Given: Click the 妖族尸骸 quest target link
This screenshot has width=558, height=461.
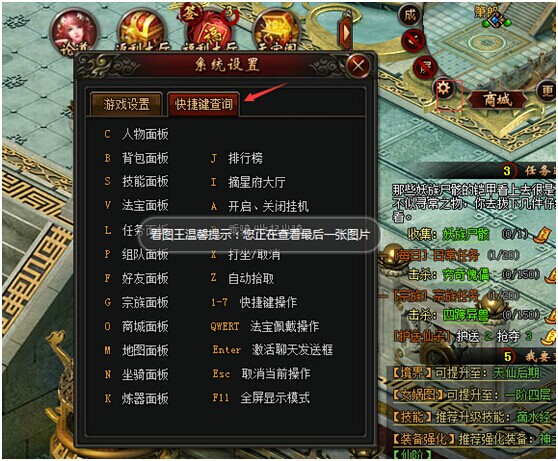Looking at the screenshot, I should [x=466, y=235].
